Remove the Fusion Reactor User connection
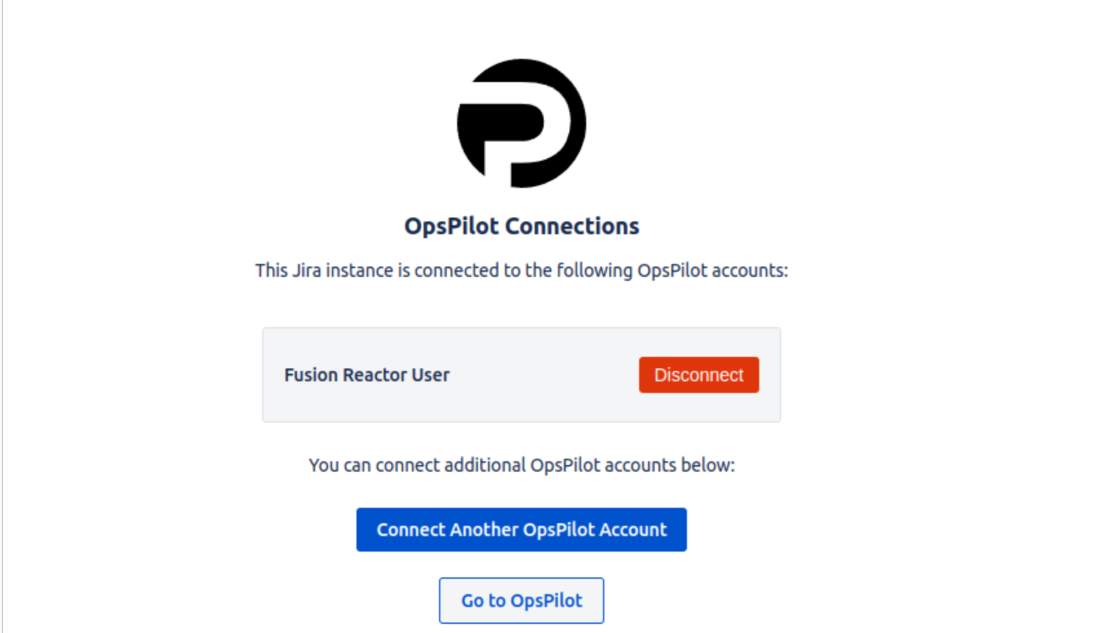Screen dimensions: 1111x633 [699, 374]
